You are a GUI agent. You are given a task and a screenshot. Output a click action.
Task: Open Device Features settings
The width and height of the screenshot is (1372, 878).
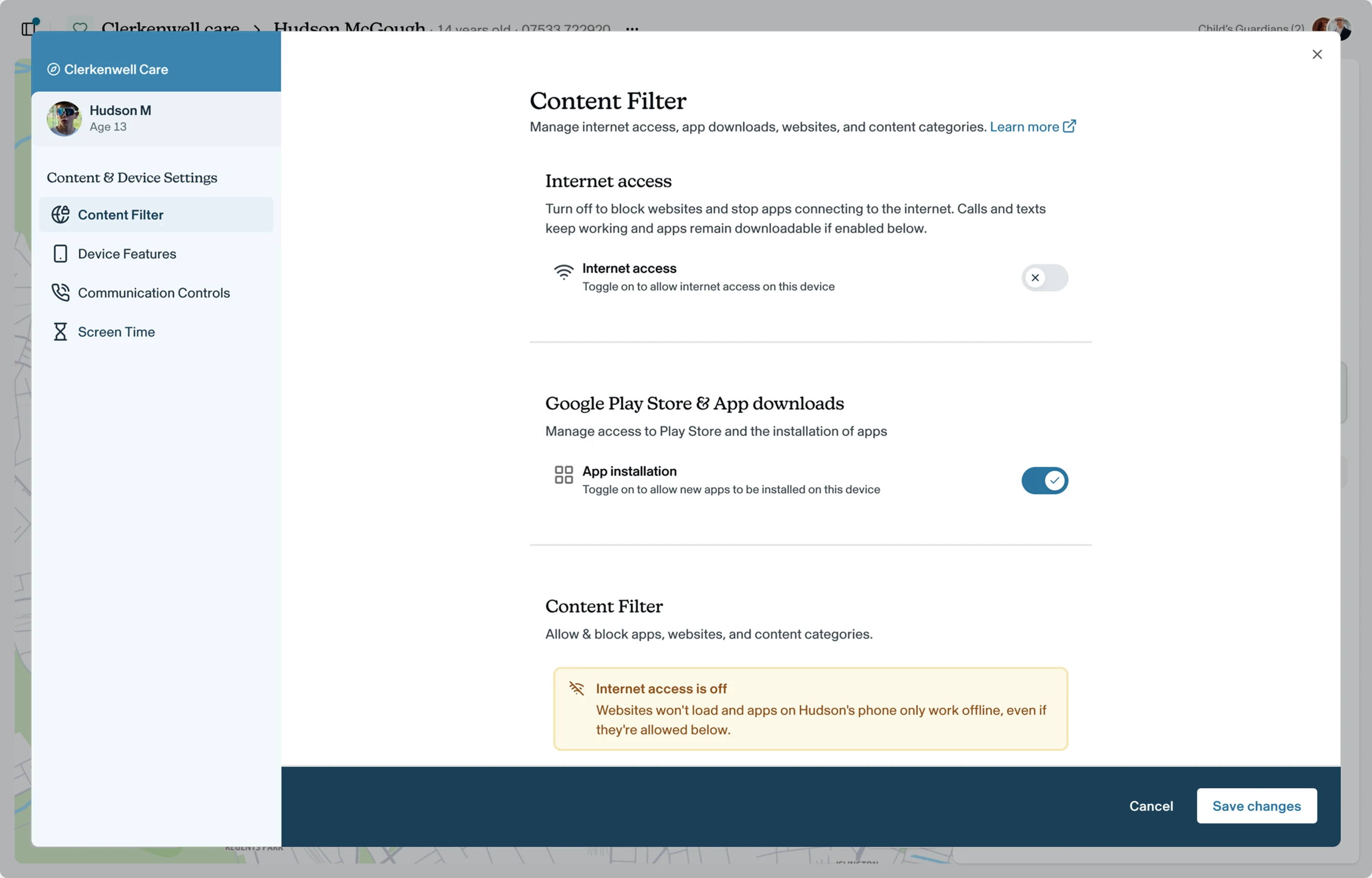coord(156,254)
